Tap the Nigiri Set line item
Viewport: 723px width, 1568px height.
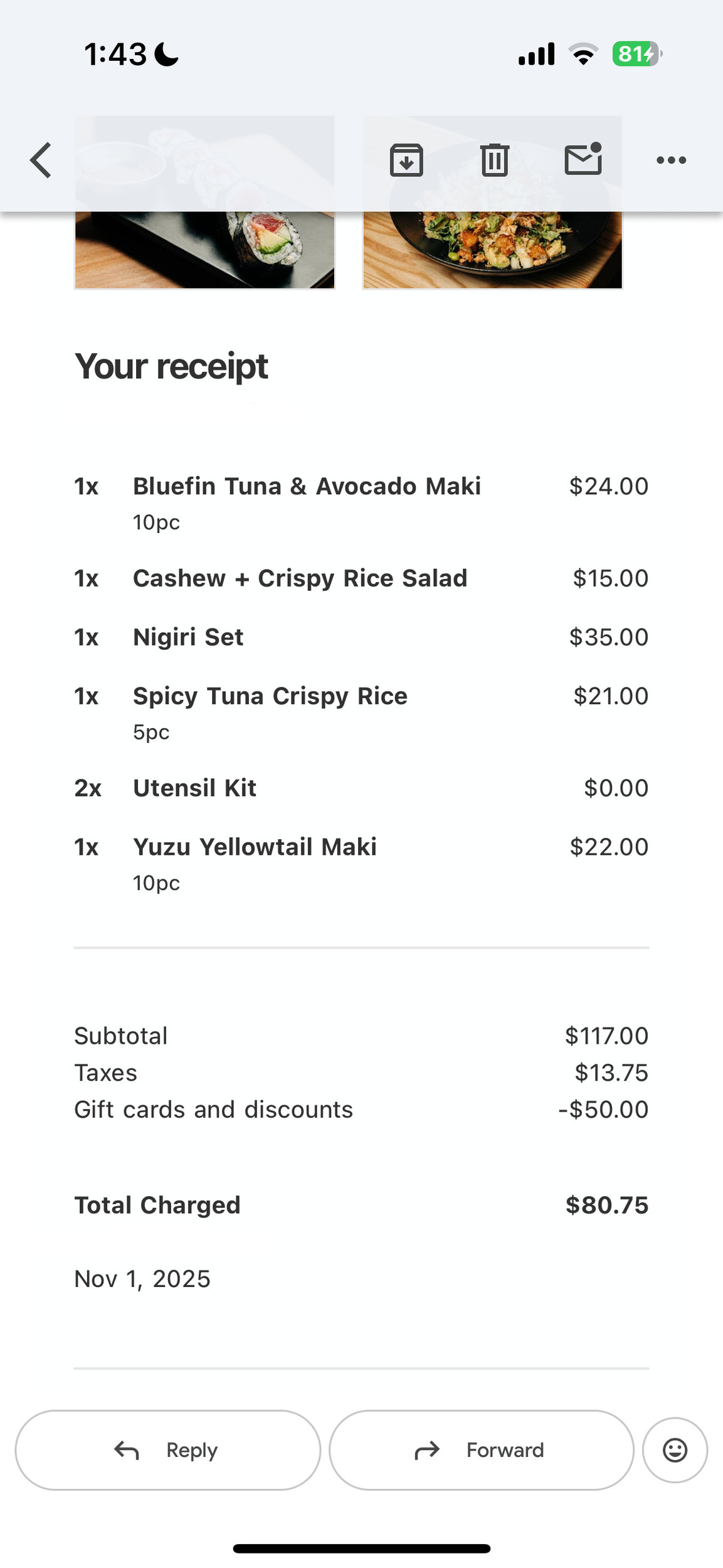tap(188, 637)
